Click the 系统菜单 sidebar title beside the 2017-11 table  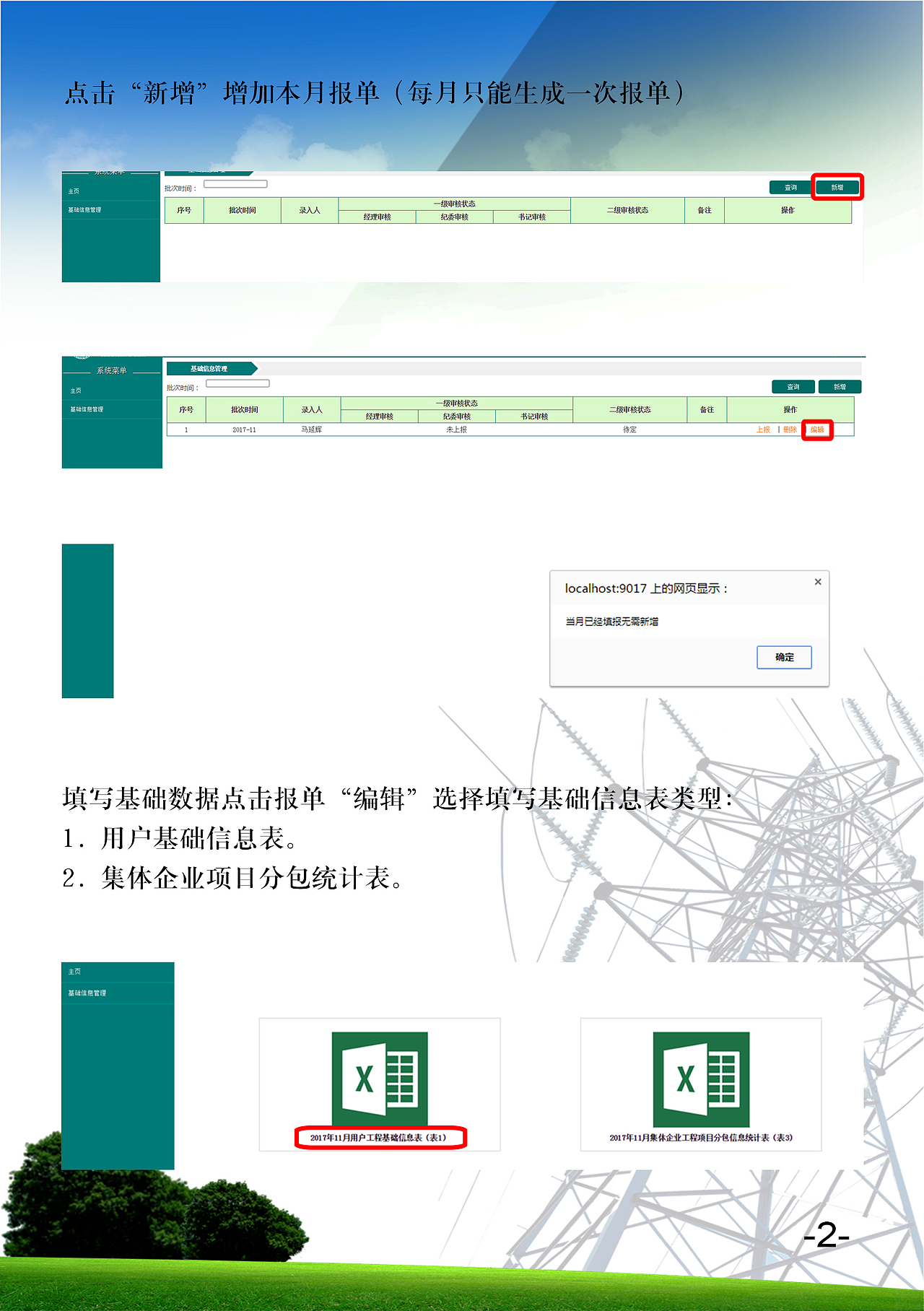click(112, 371)
